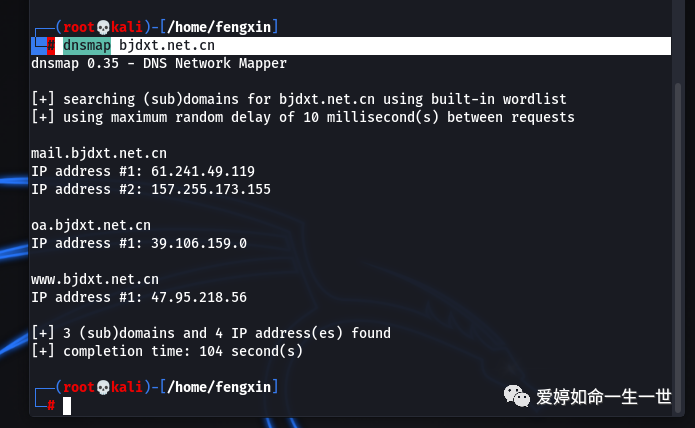Viewport: 695px width, 428px height.
Task: Click the red hash symbol on the command line
Action: [50, 45]
